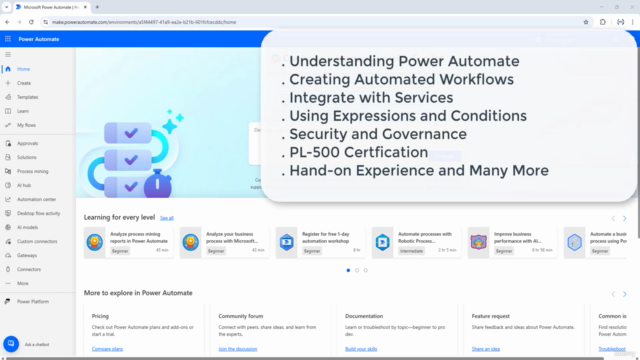640x360 pixels.
Task: Click the Troubleshoot link
Action: pyautogui.click(x=612, y=349)
